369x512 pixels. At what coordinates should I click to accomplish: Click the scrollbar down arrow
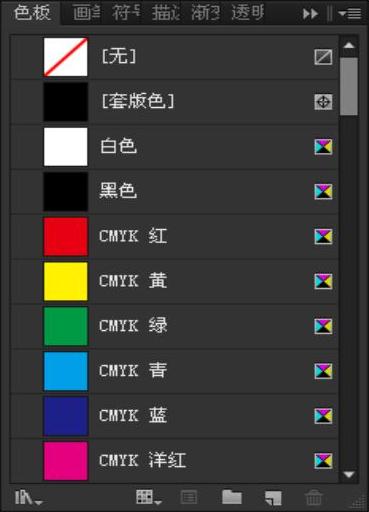point(349,474)
